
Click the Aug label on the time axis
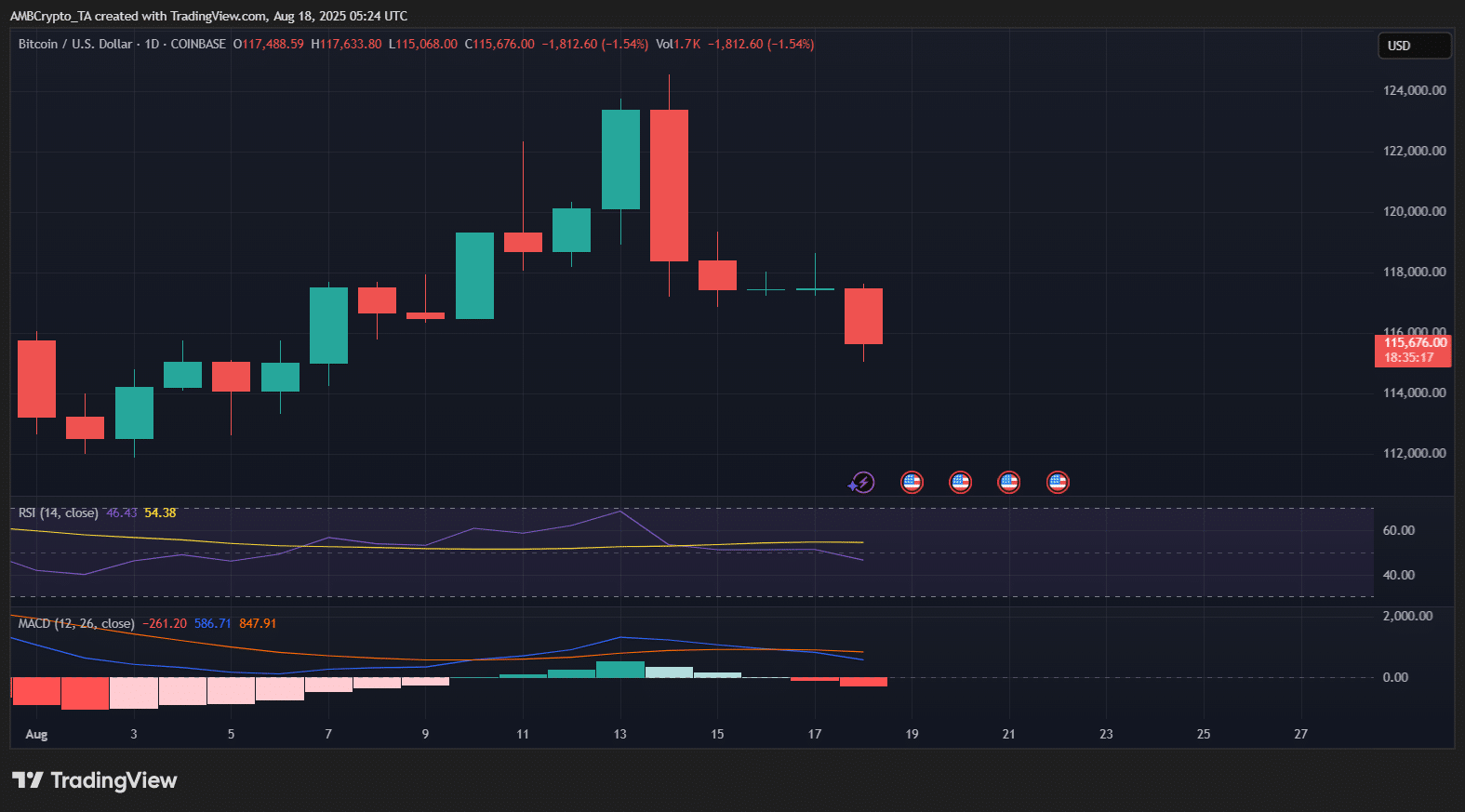36,734
